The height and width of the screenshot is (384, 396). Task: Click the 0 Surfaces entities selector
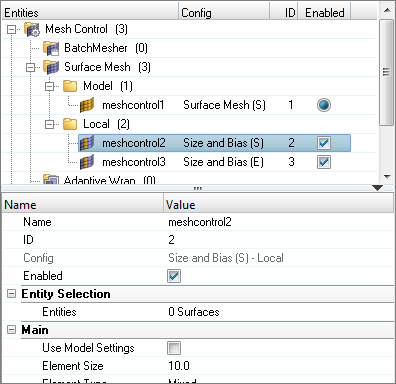(x=280, y=312)
